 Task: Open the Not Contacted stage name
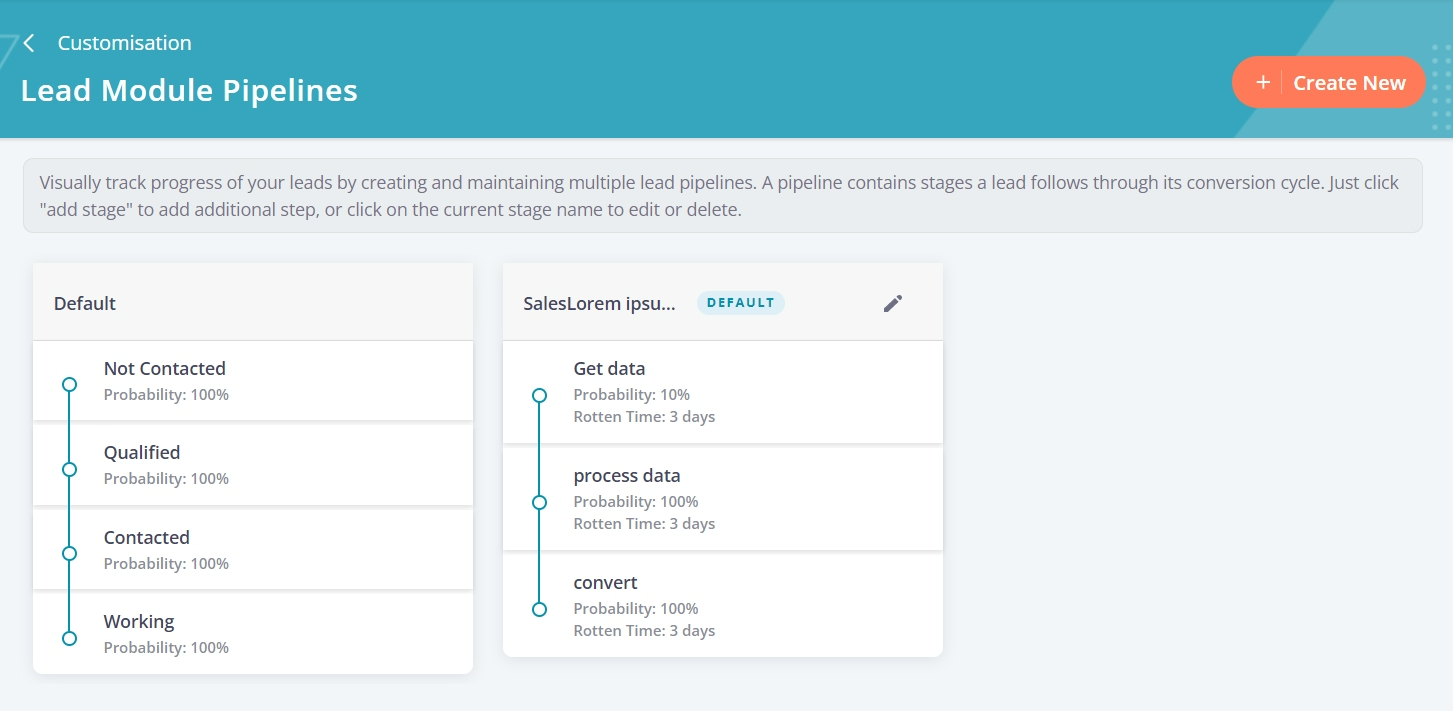click(165, 369)
